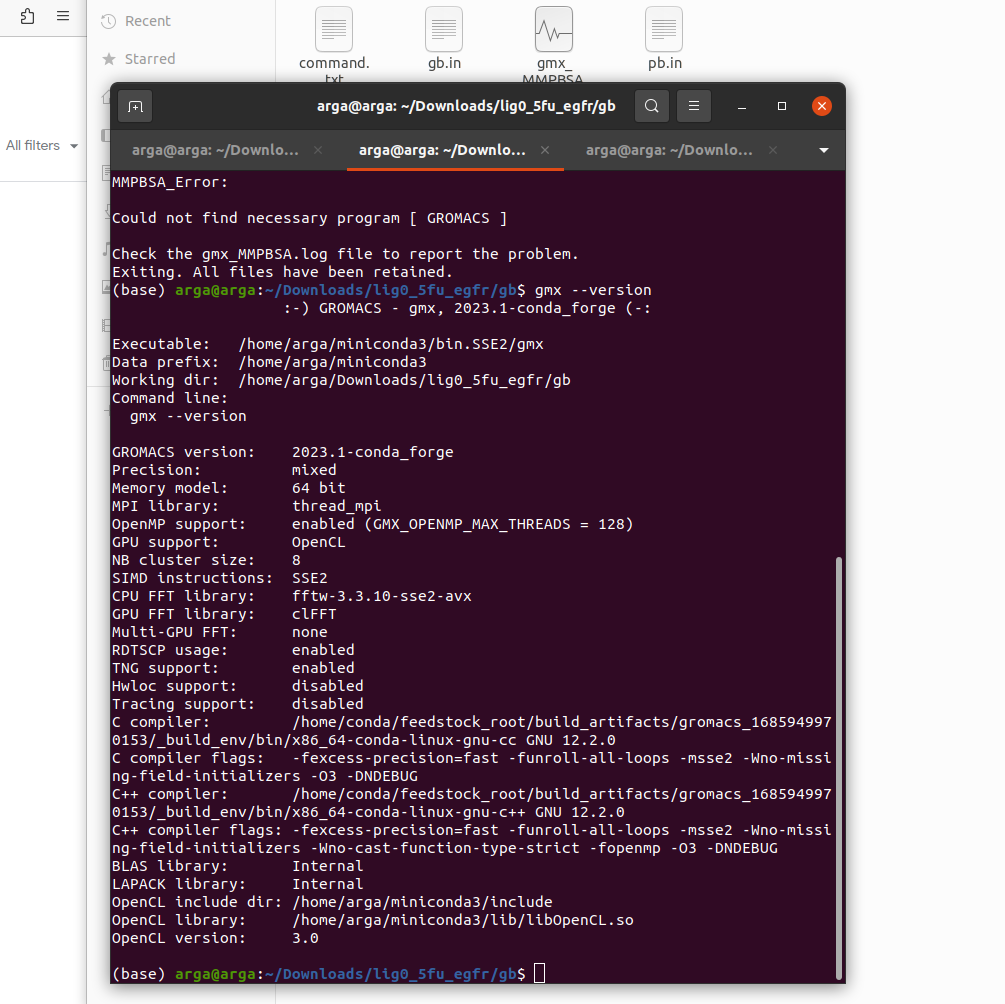Screen dimensions: 1005x1004
Task: Select the gmx_MMPBSA file icon
Action: point(553,28)
